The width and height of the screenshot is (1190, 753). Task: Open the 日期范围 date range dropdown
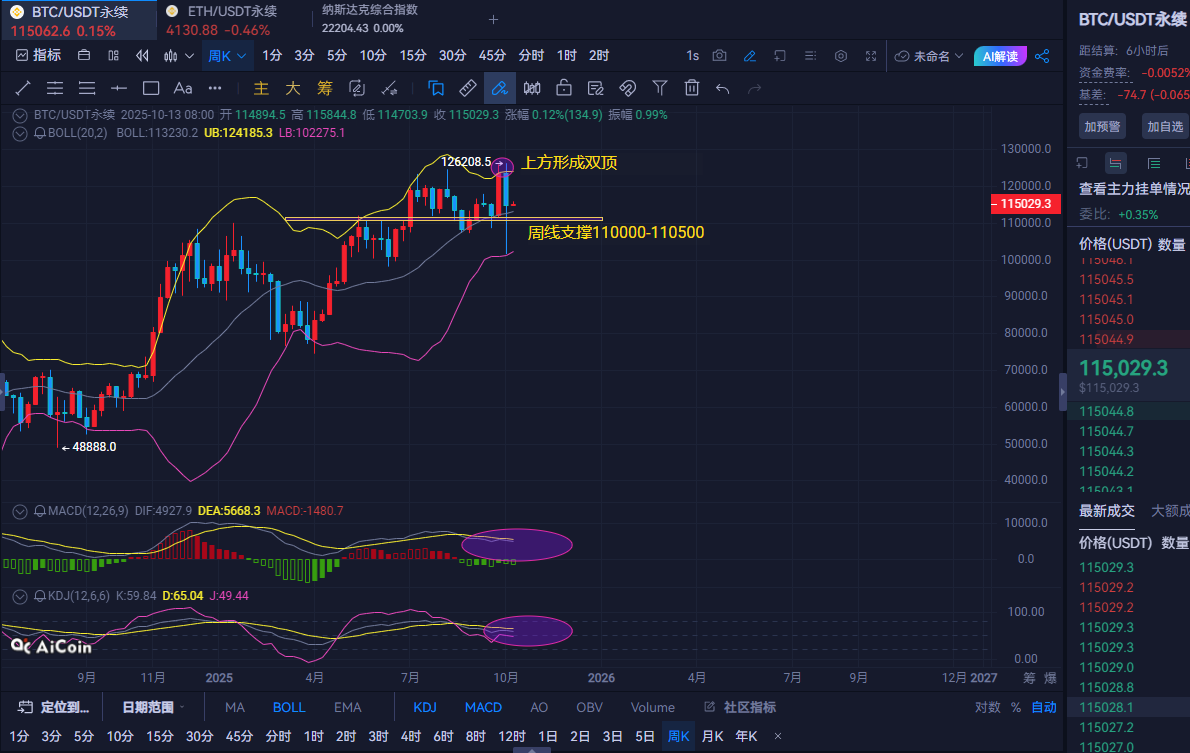click(x=153, y=707)
